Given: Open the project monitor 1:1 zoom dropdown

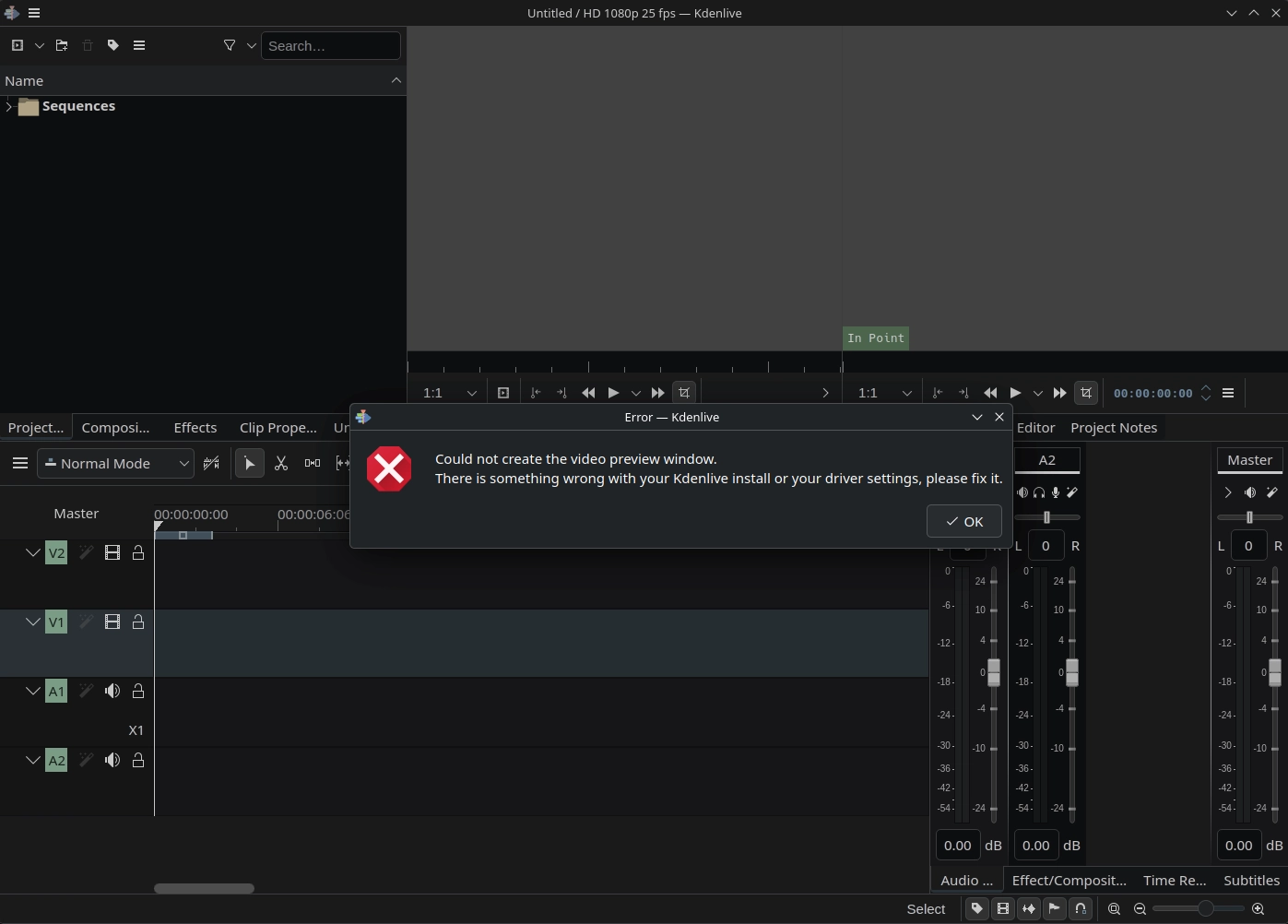Looking at the screenshot, I should pos(885,393).
